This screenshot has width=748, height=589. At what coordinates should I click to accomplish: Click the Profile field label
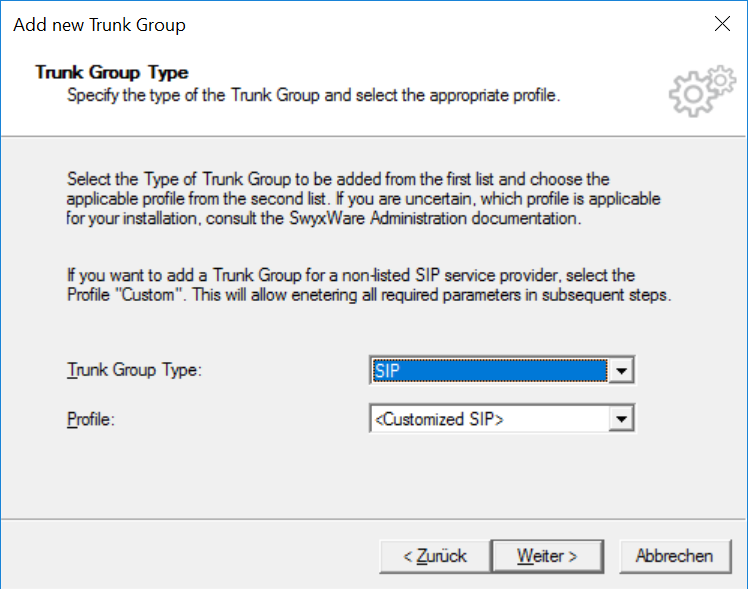point(91,419)
